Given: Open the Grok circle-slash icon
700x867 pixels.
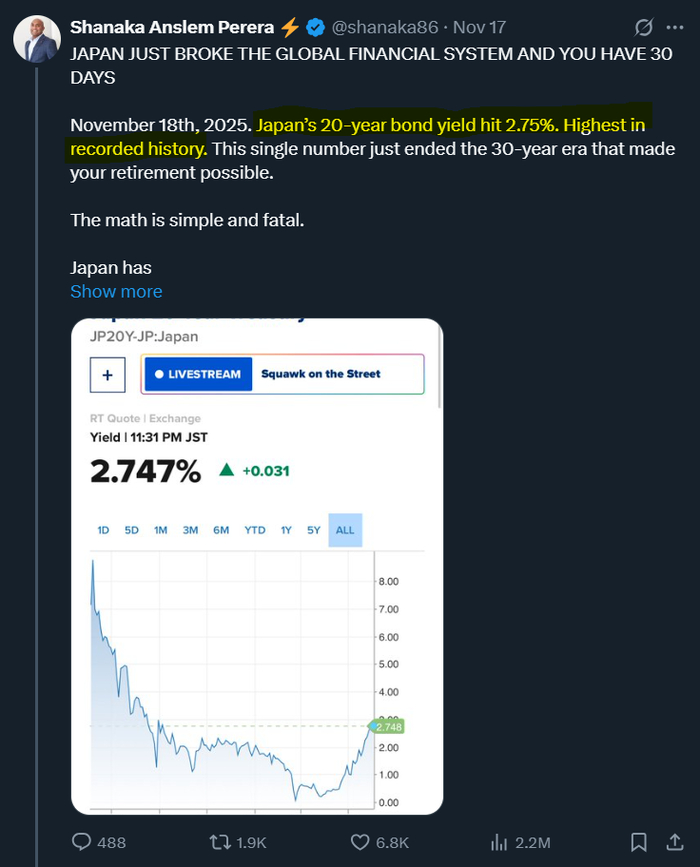Looking at the screenshot, I should tap(644, 27).
